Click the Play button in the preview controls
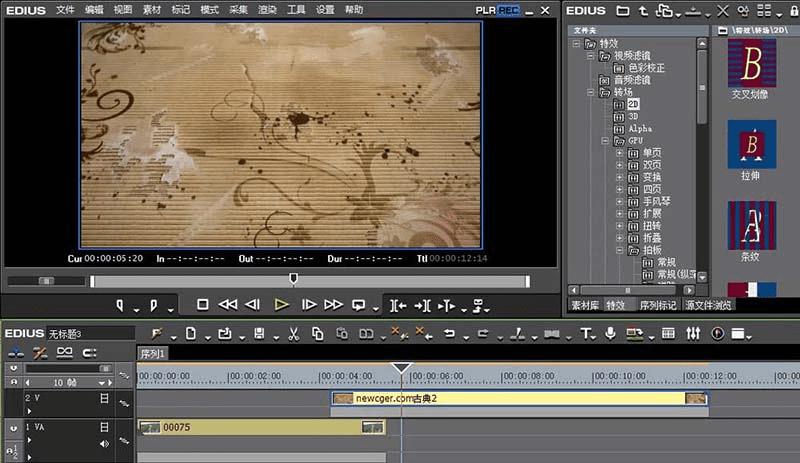The image size is (800, 463). tap(281, 304)
